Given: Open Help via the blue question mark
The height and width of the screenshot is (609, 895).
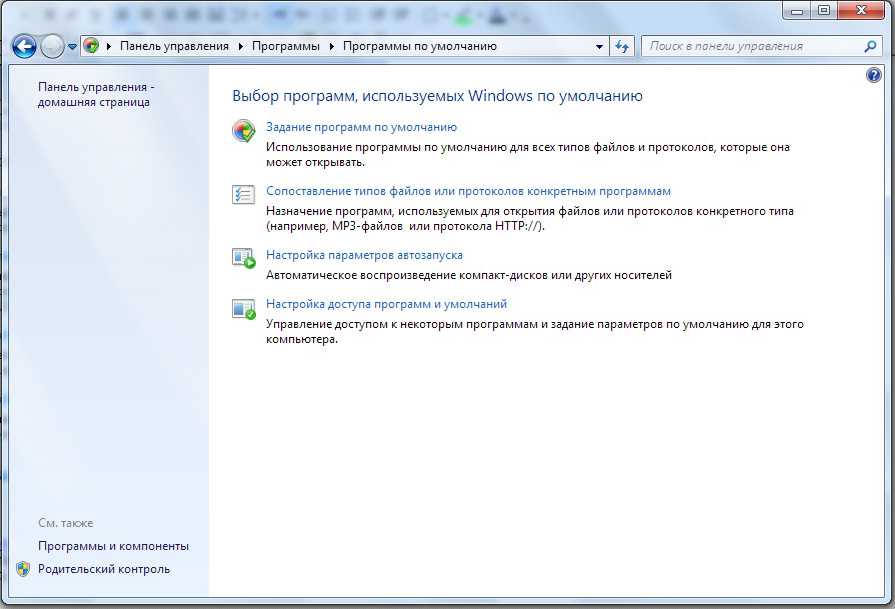Looking at the screenshot, I should click(875, 76).
